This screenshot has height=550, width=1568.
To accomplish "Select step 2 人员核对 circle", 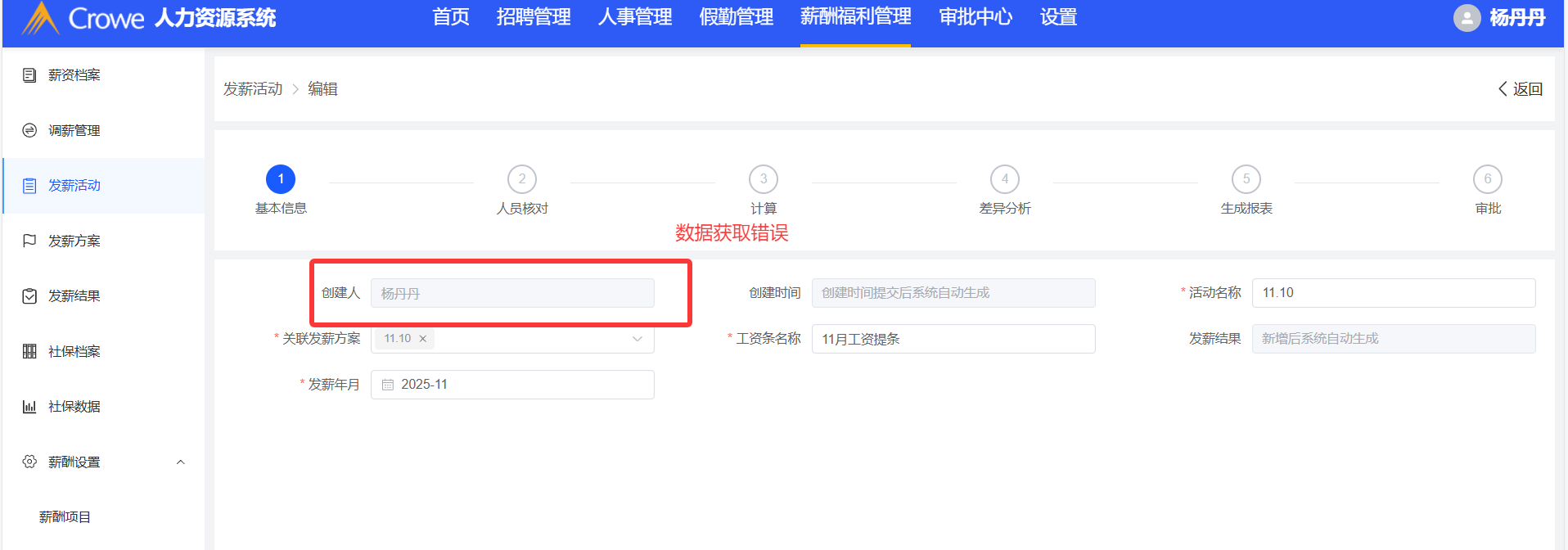I will [x=522, y=178].
